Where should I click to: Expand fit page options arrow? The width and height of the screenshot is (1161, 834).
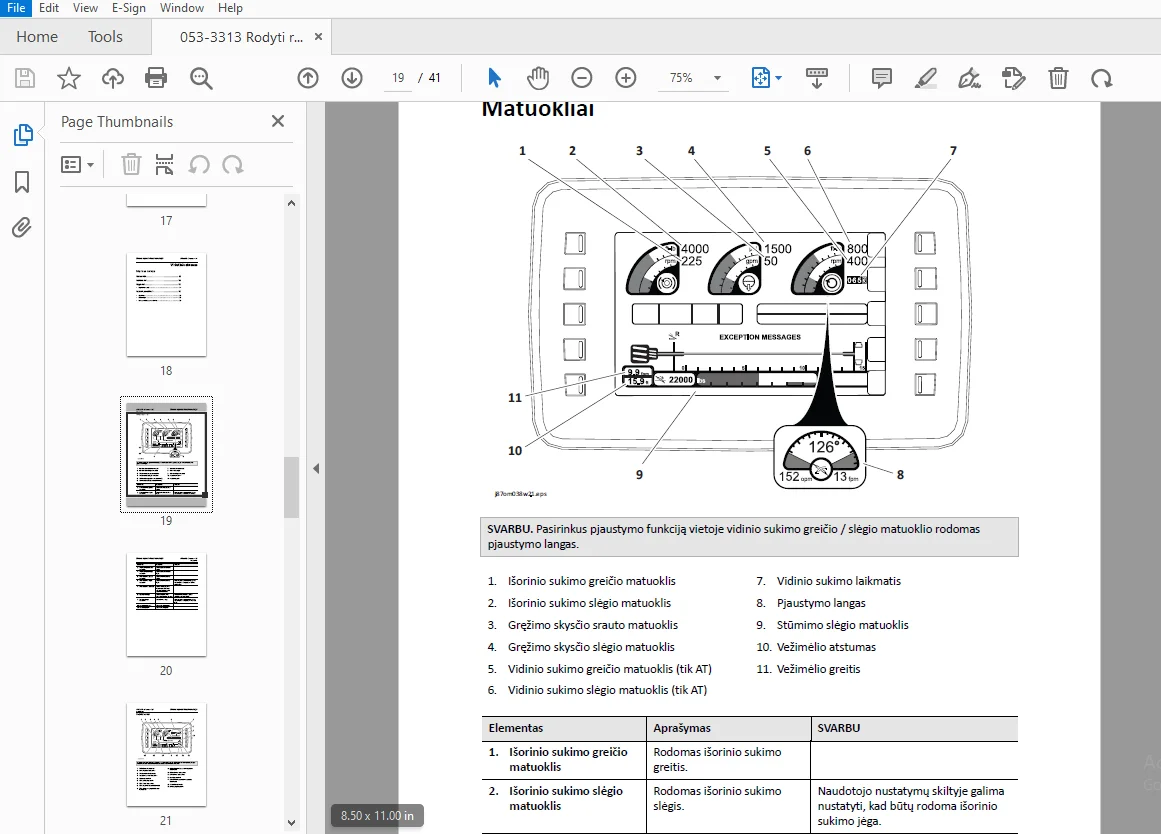pos(778,78)
